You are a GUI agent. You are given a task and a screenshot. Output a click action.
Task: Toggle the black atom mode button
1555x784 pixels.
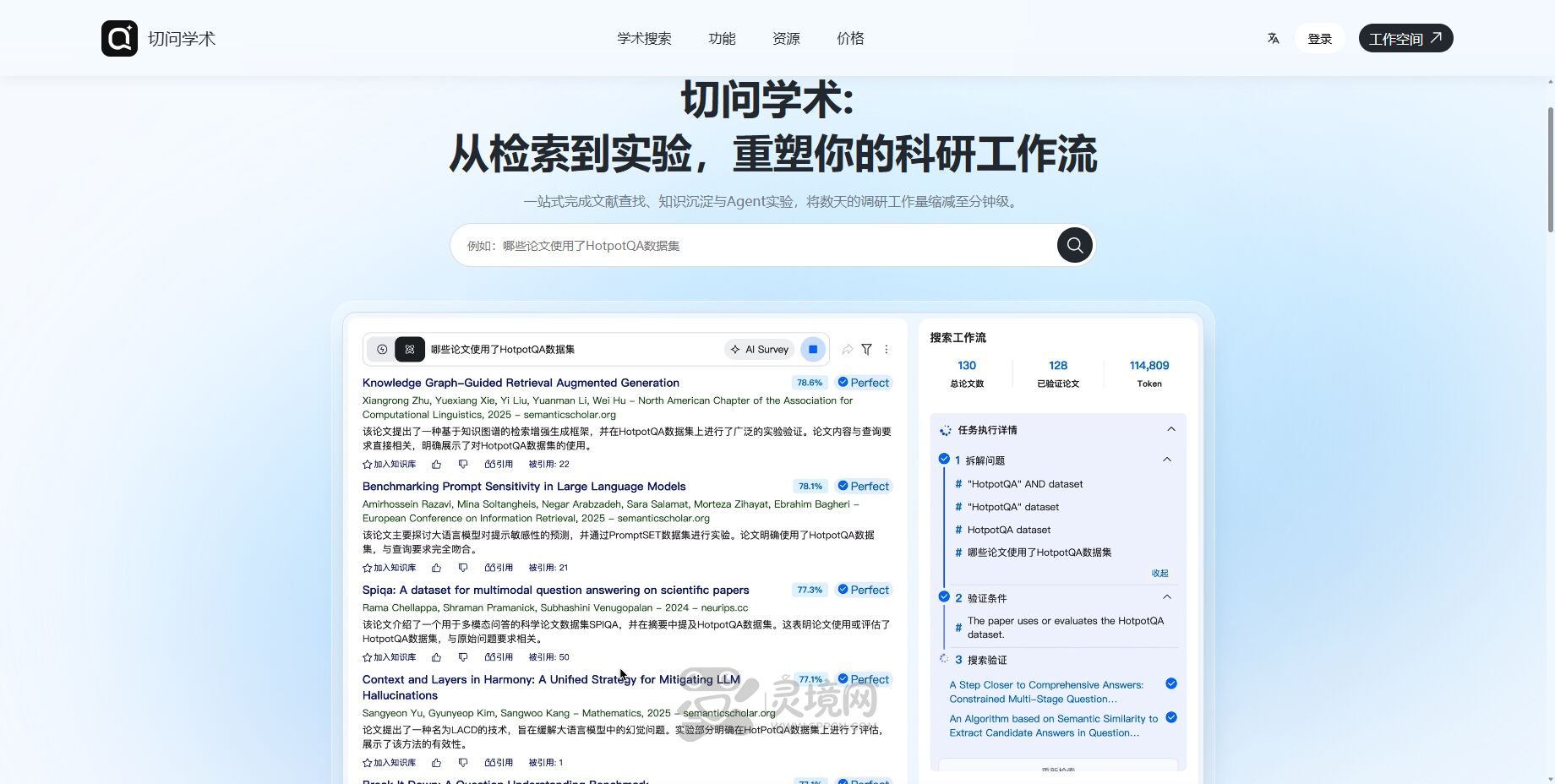[x=410, y=349]
